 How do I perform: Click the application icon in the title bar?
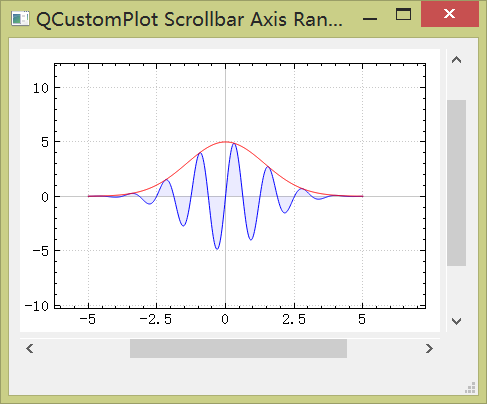[20, 19]
